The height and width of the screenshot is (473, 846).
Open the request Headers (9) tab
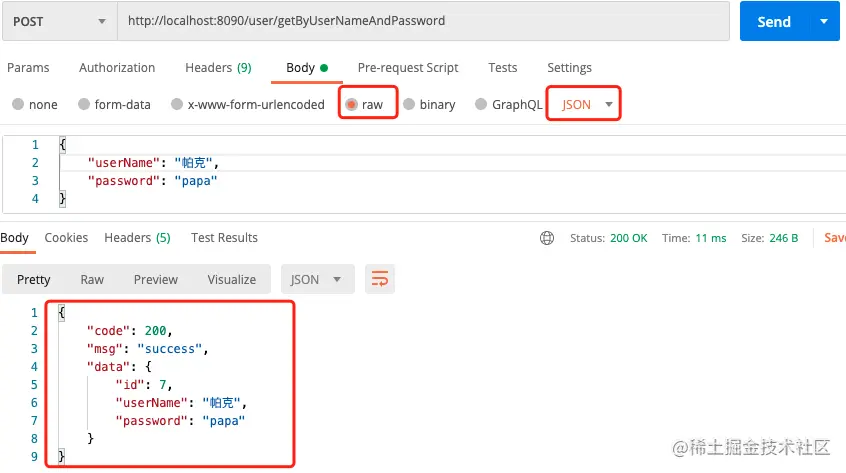(x=218, y=67)
